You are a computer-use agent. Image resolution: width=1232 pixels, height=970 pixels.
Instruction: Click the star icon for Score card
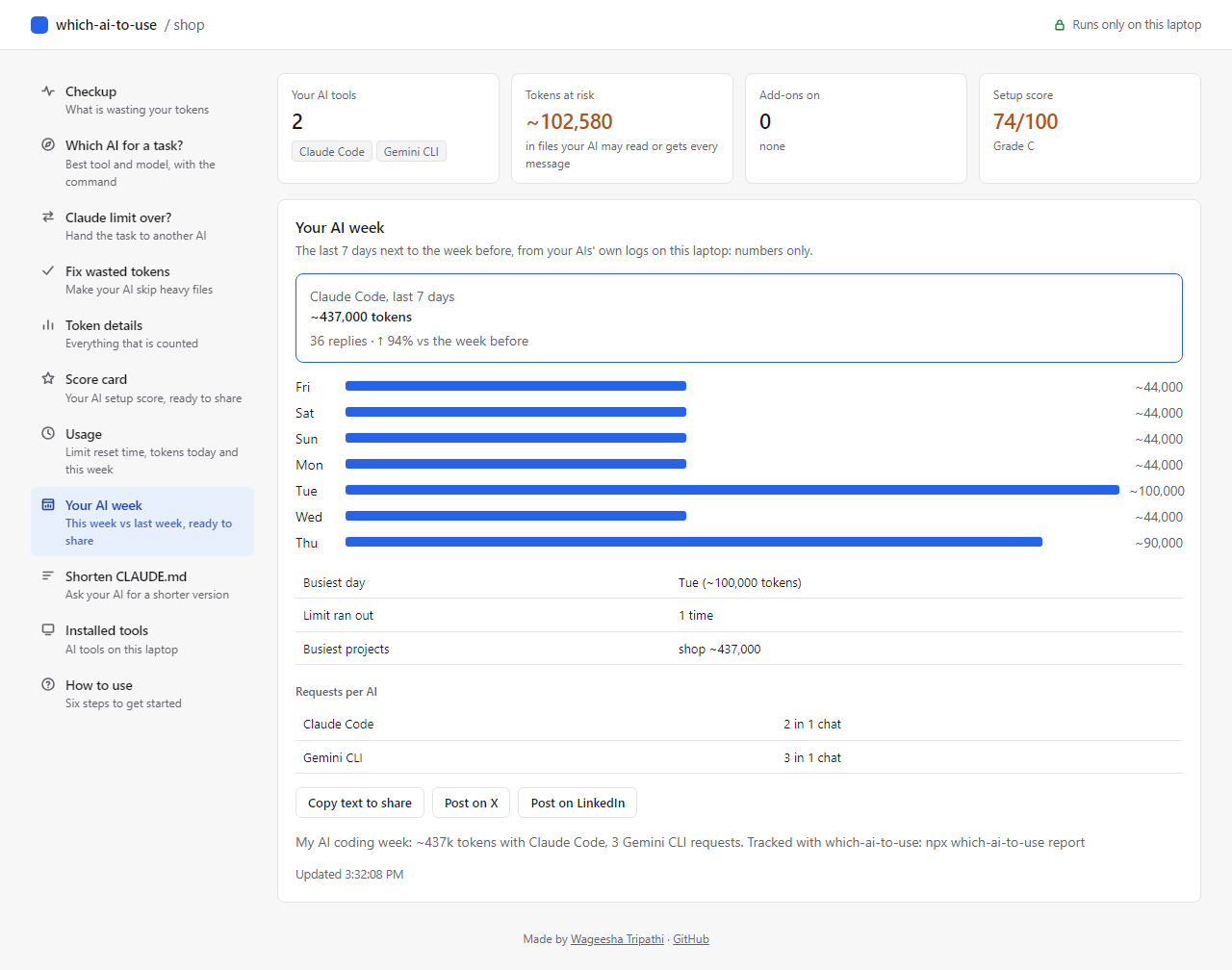pos(48,379)
